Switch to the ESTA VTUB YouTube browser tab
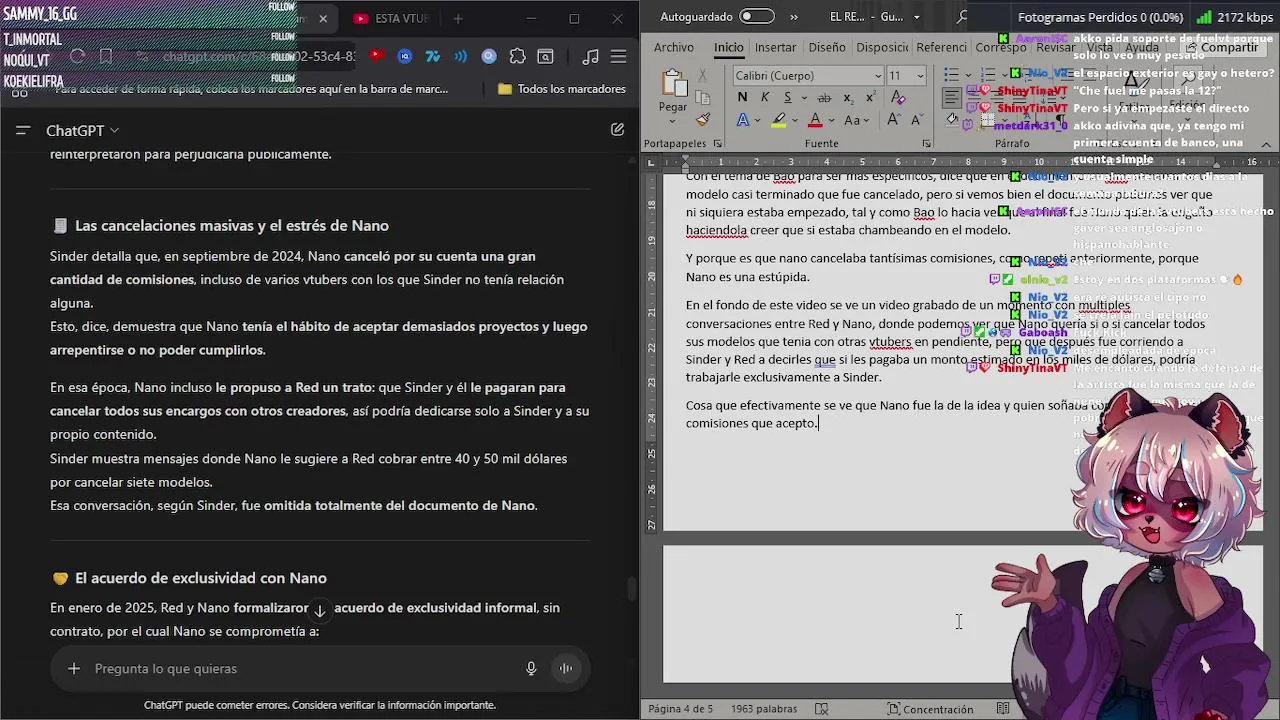This screenshot has width=1280, height=720. coord(390,18)
